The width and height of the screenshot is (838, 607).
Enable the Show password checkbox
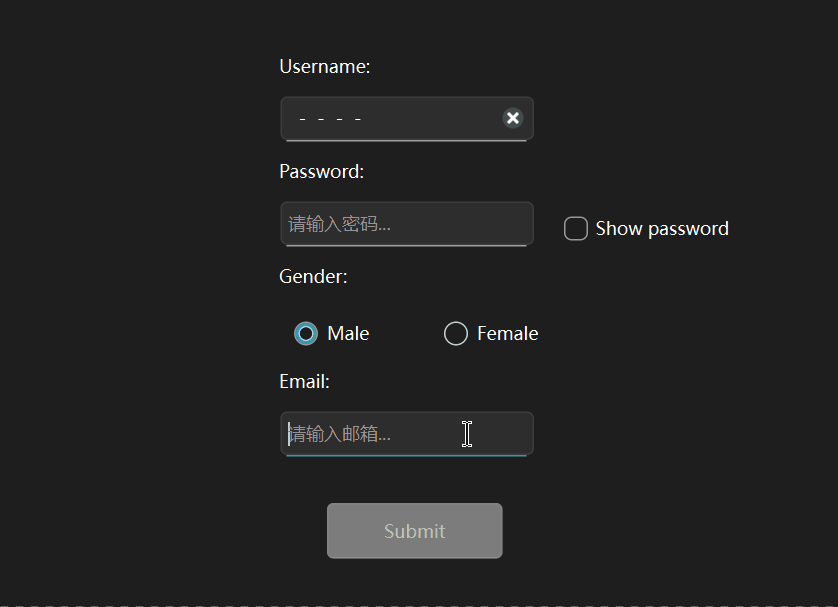click(x=576, y=229)
